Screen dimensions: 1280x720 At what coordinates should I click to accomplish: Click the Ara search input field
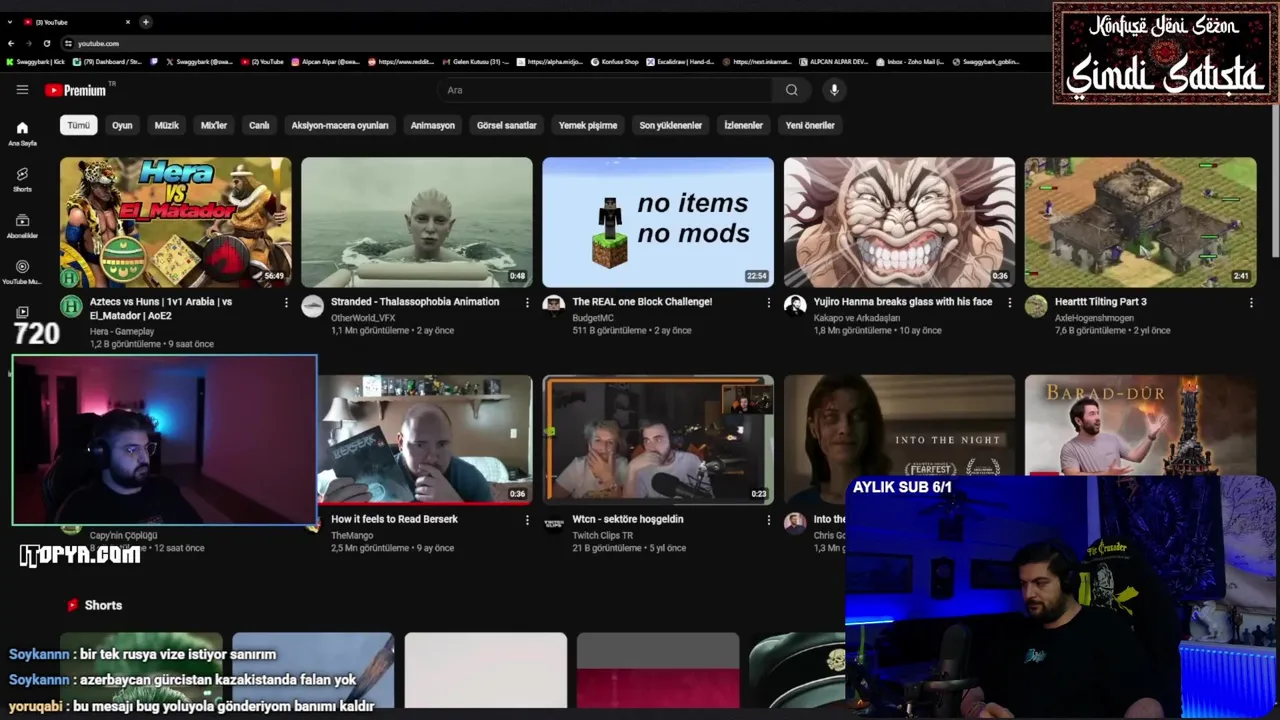pyautogui.click(x=605, y=90)
